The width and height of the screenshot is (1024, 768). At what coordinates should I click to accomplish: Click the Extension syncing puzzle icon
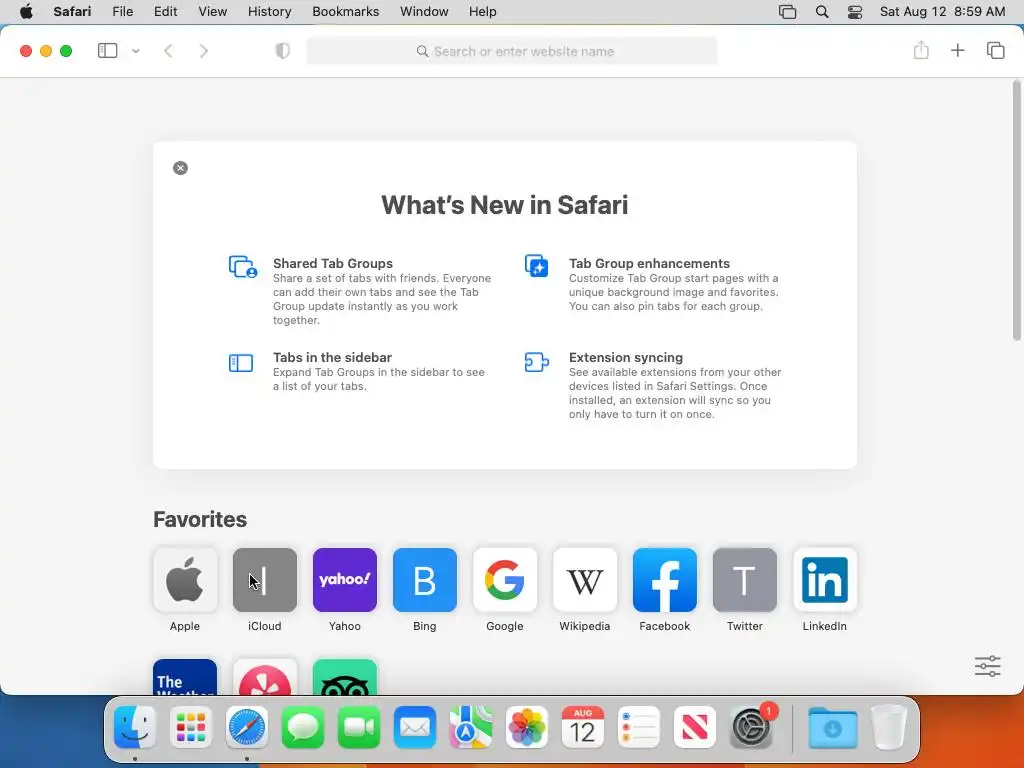pos(537,362)
